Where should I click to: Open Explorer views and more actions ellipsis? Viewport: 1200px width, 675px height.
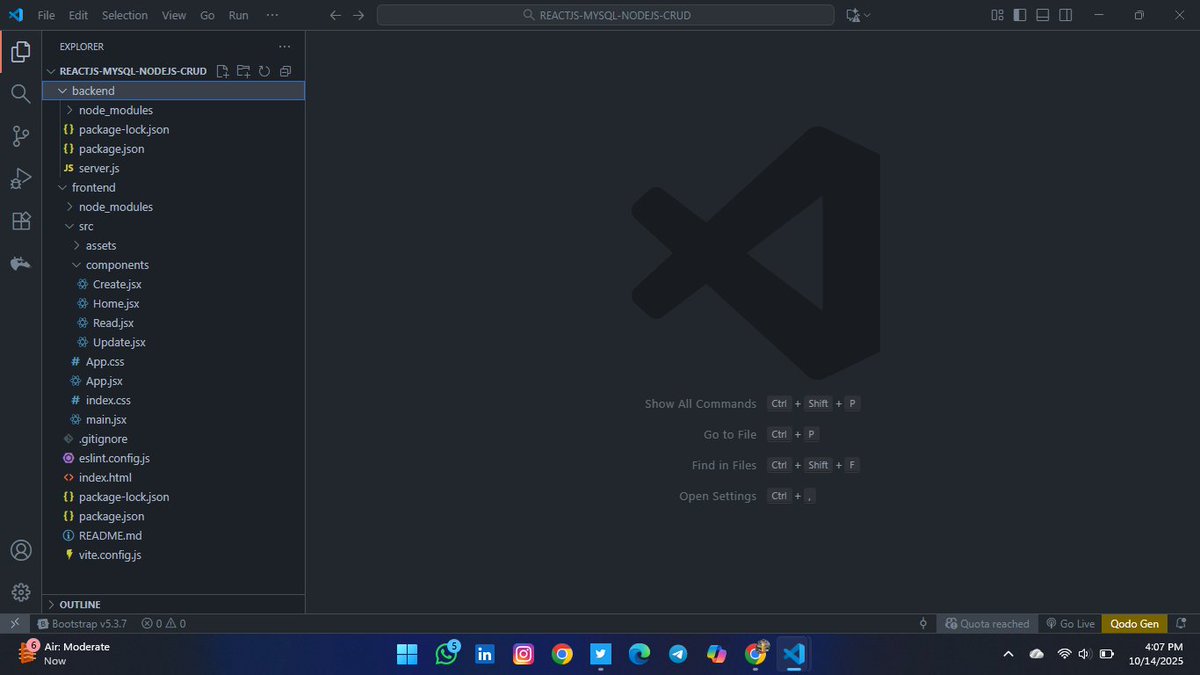click(x=284, y=46)
